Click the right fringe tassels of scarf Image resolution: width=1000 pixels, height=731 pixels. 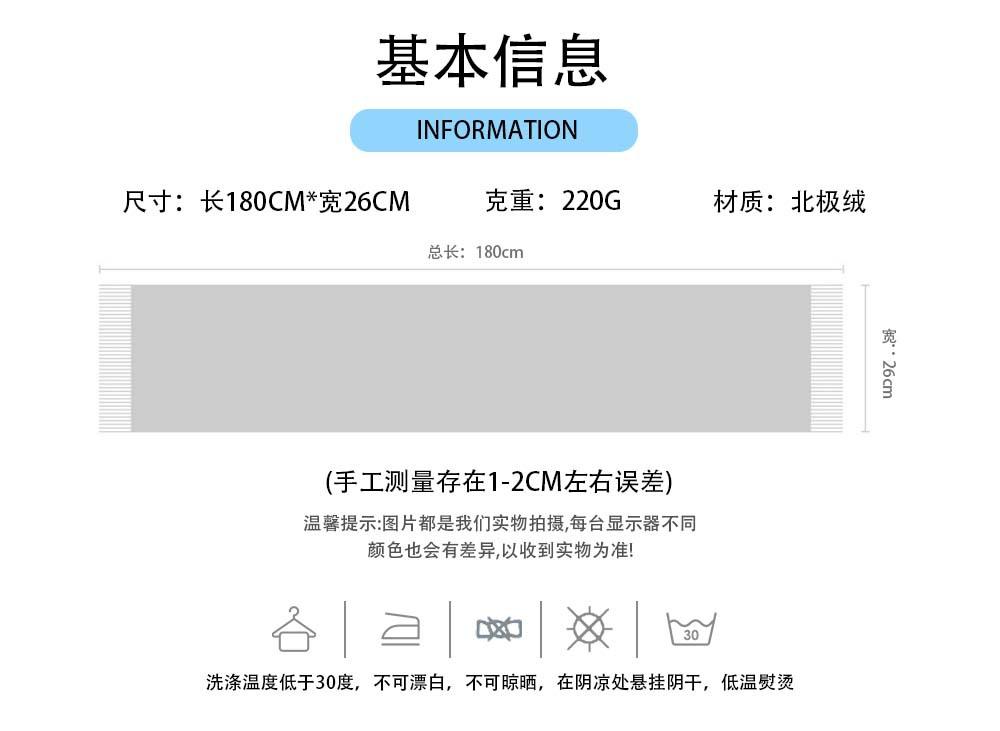tap(826, 358)
